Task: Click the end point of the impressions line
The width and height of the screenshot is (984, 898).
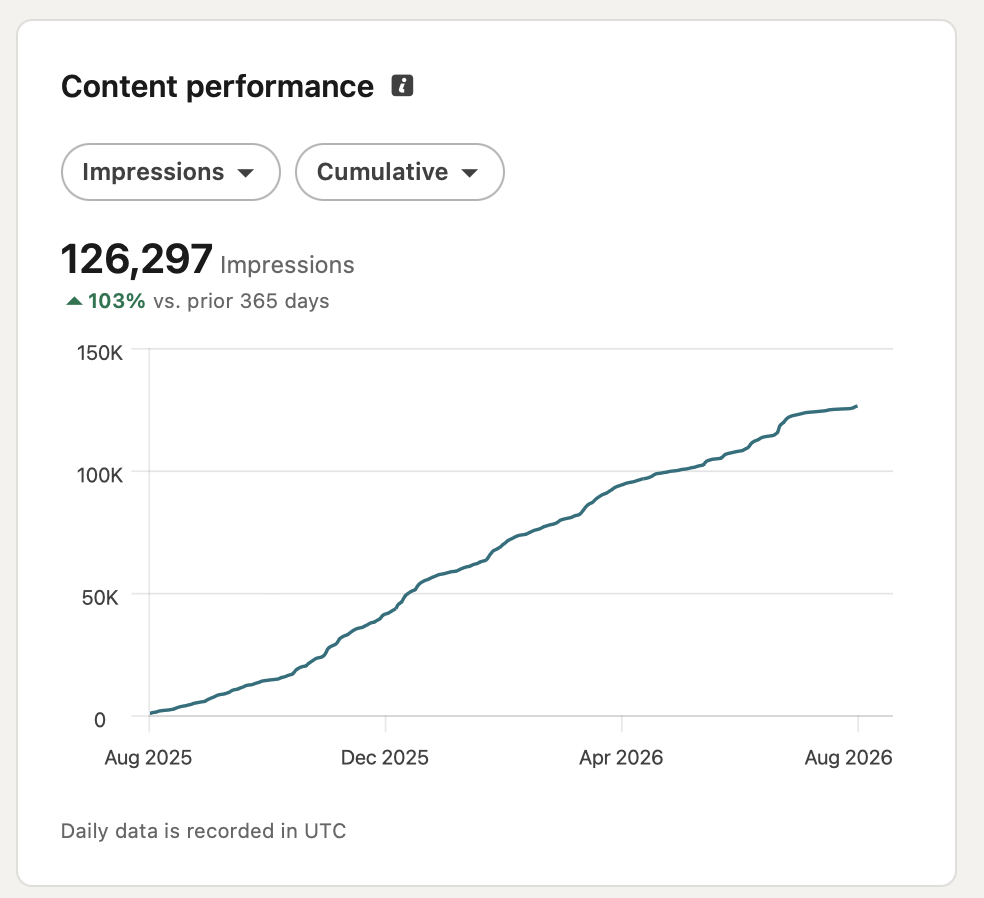Action: tap(857, 407)
